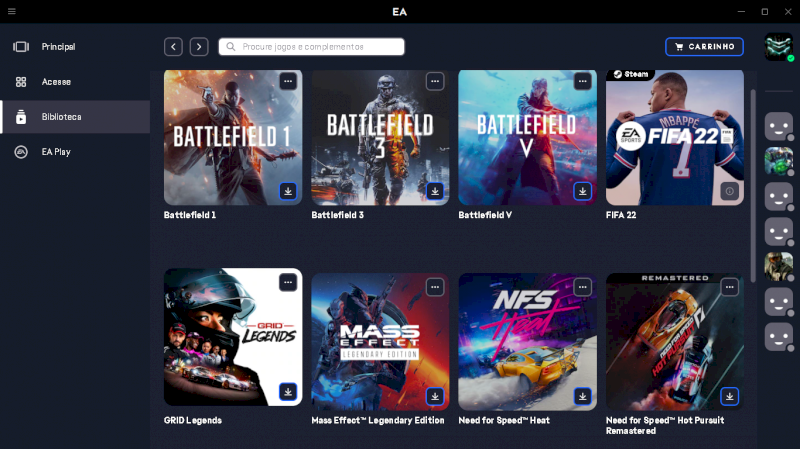Navigate back with the left arrow button

pos(173,47)
